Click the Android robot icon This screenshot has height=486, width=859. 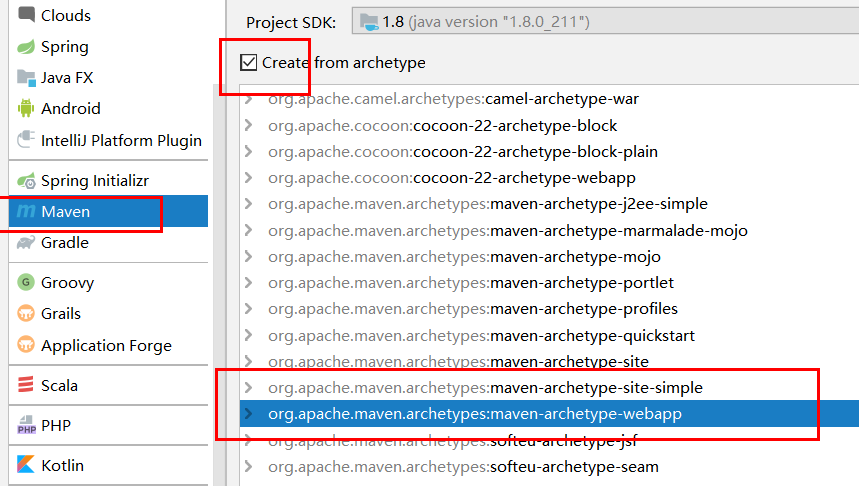coord(26,108)
